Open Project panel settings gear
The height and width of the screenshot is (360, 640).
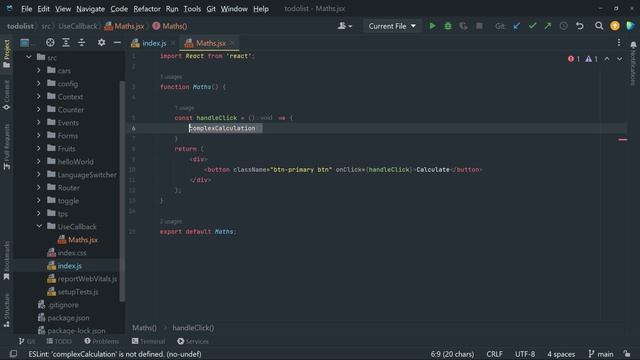tap(101, 42)
